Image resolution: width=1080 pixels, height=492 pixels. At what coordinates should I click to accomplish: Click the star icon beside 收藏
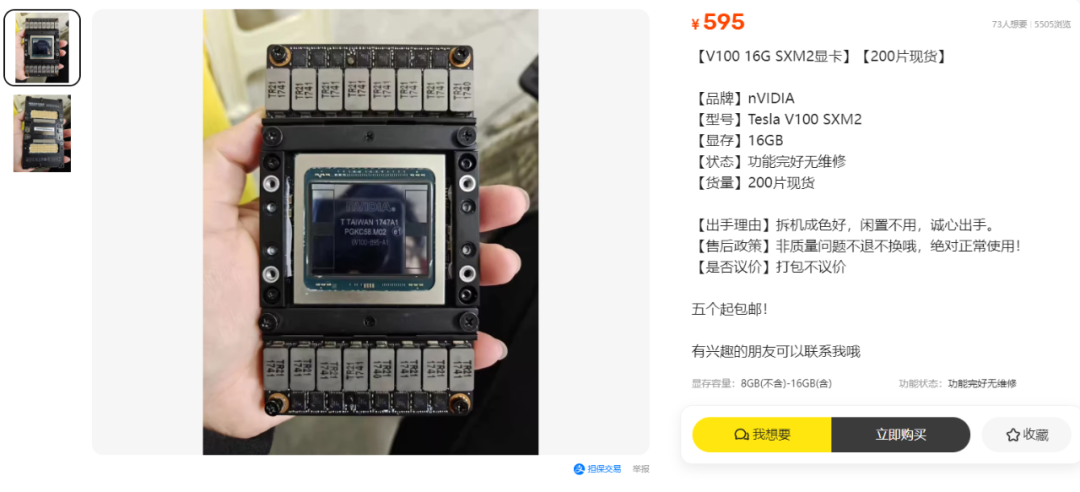[x=1012, y=435]
